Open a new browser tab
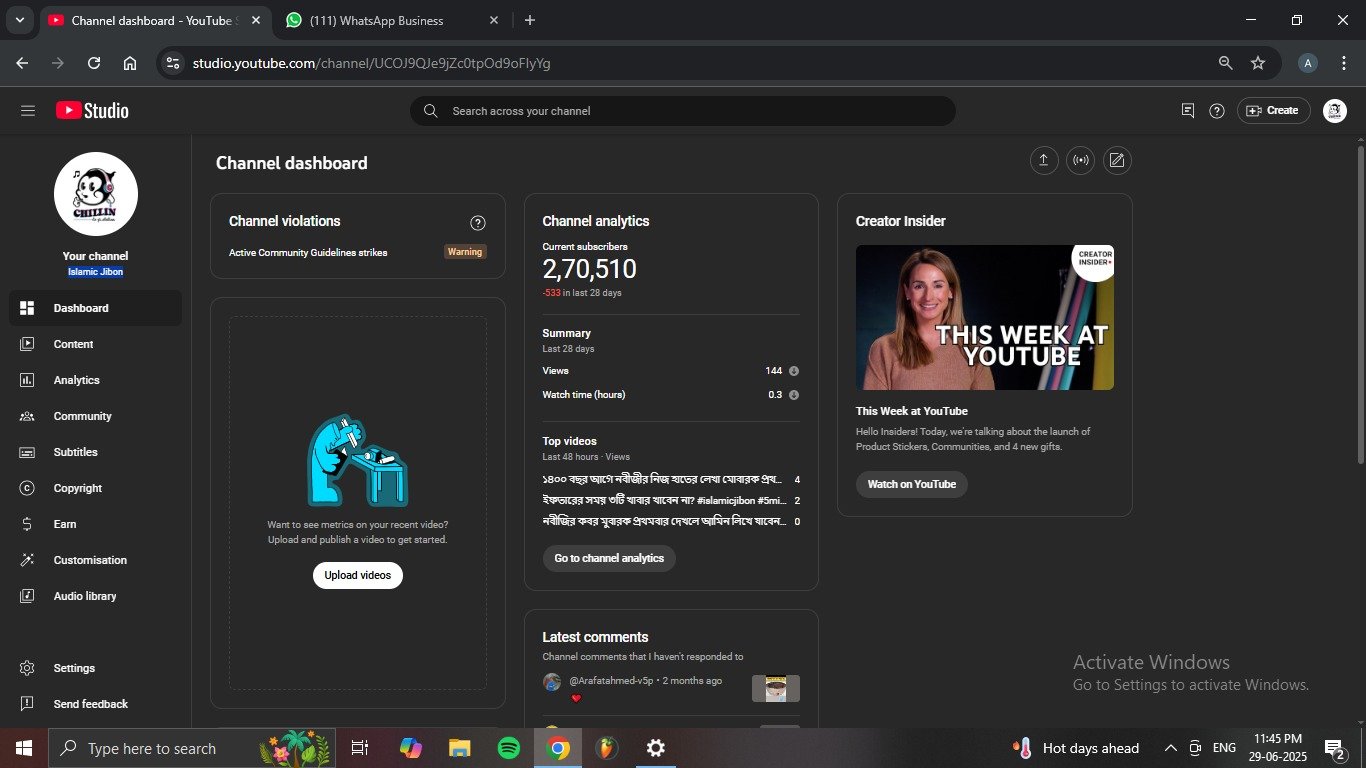The image size is (1366, 768). click(530, 20)
